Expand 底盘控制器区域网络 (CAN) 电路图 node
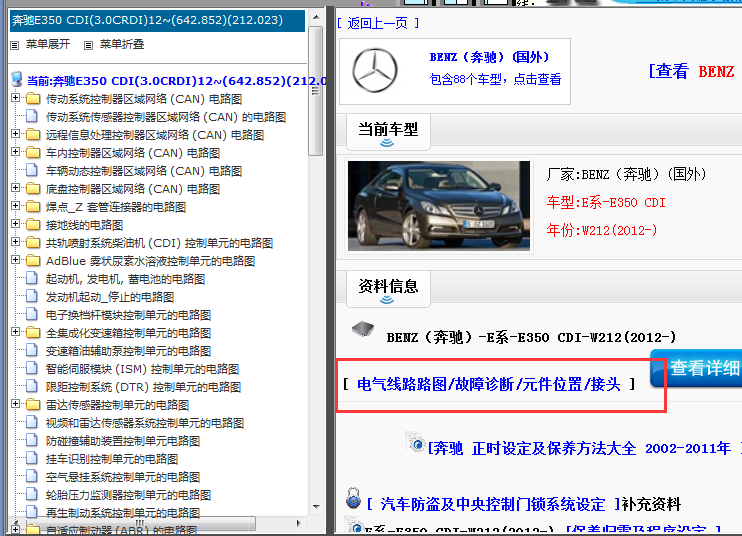Screen dimensions: 742x536 tap(16, 188)
